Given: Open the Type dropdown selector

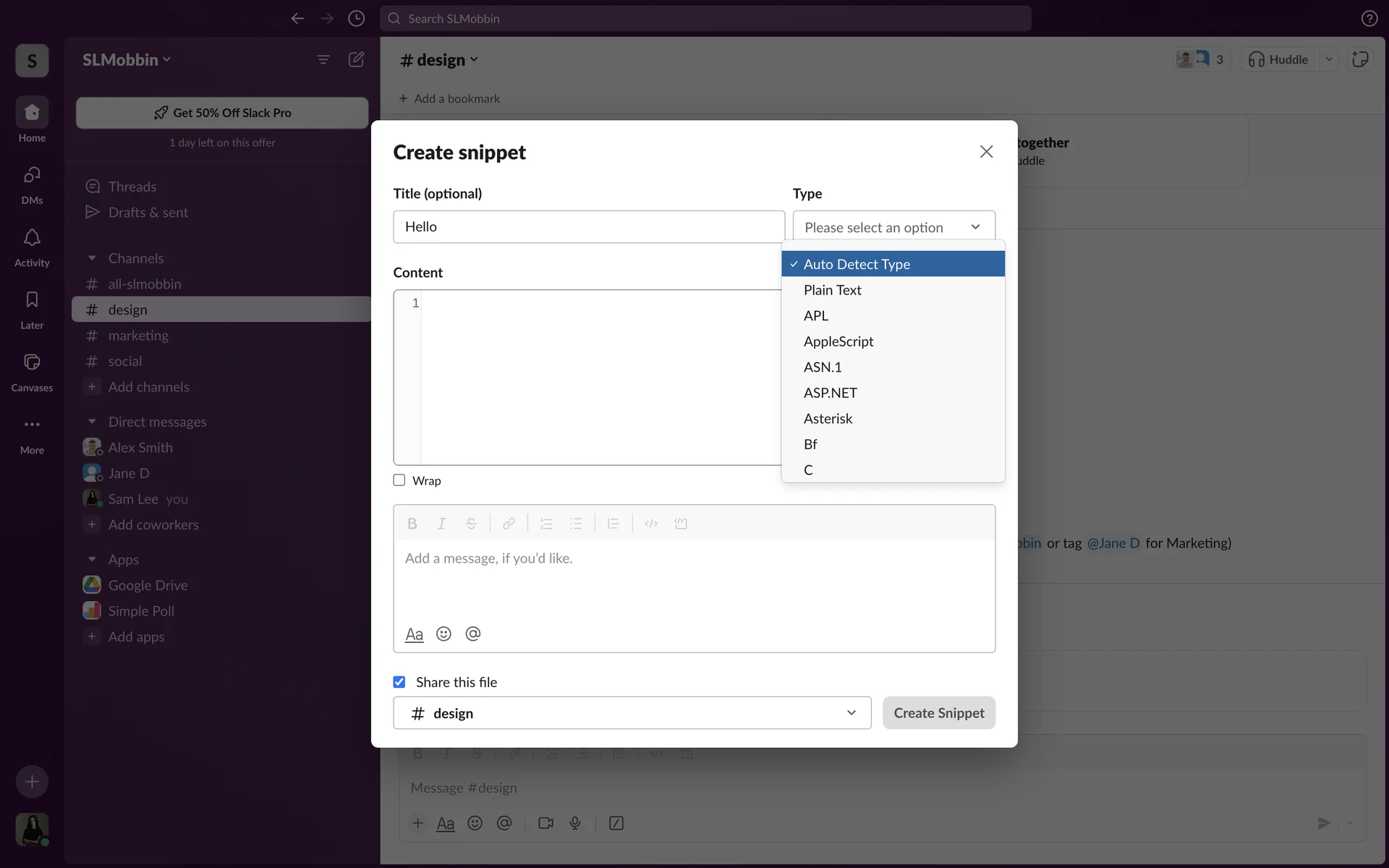Looking at the screenshot, I should click(893, 227).
